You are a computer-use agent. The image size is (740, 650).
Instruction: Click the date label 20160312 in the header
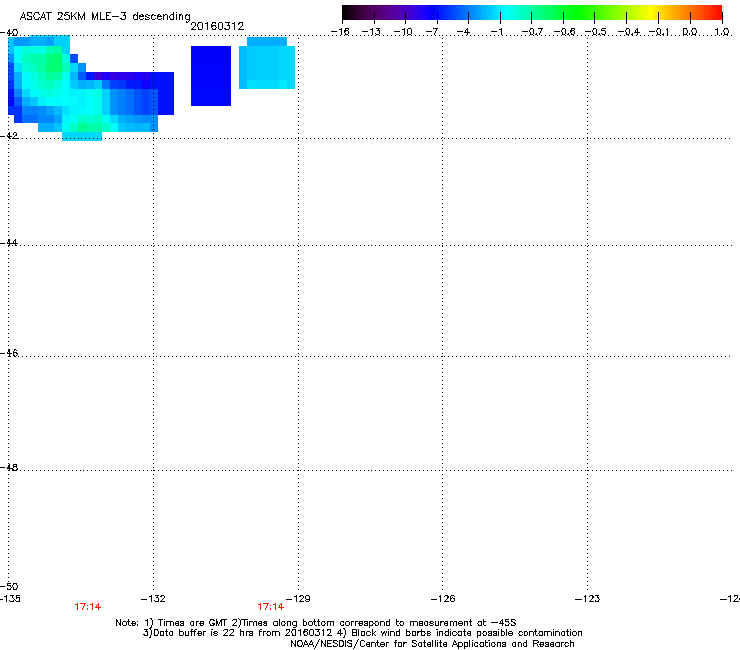(x=217, y=26)
